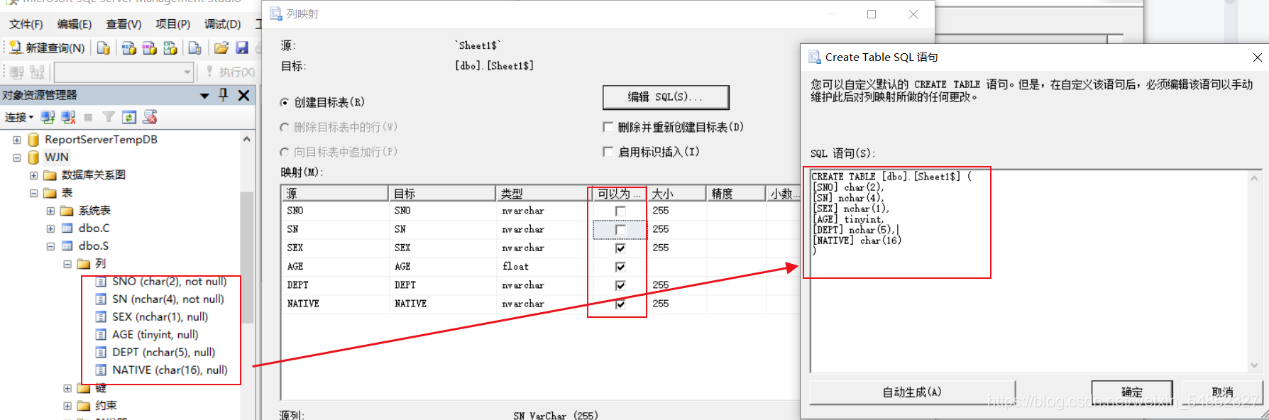Click the MDX query toolbar icon
Viewport: 1269px width, 420px height.
tap(129, 48)
